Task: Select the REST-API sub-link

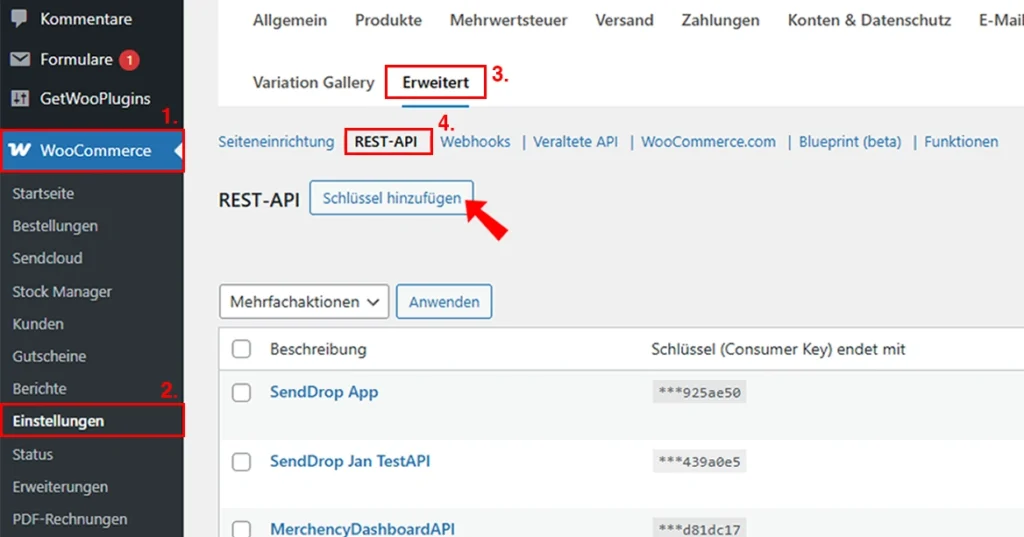Action: pyautogui.click(x=386, y=142)
